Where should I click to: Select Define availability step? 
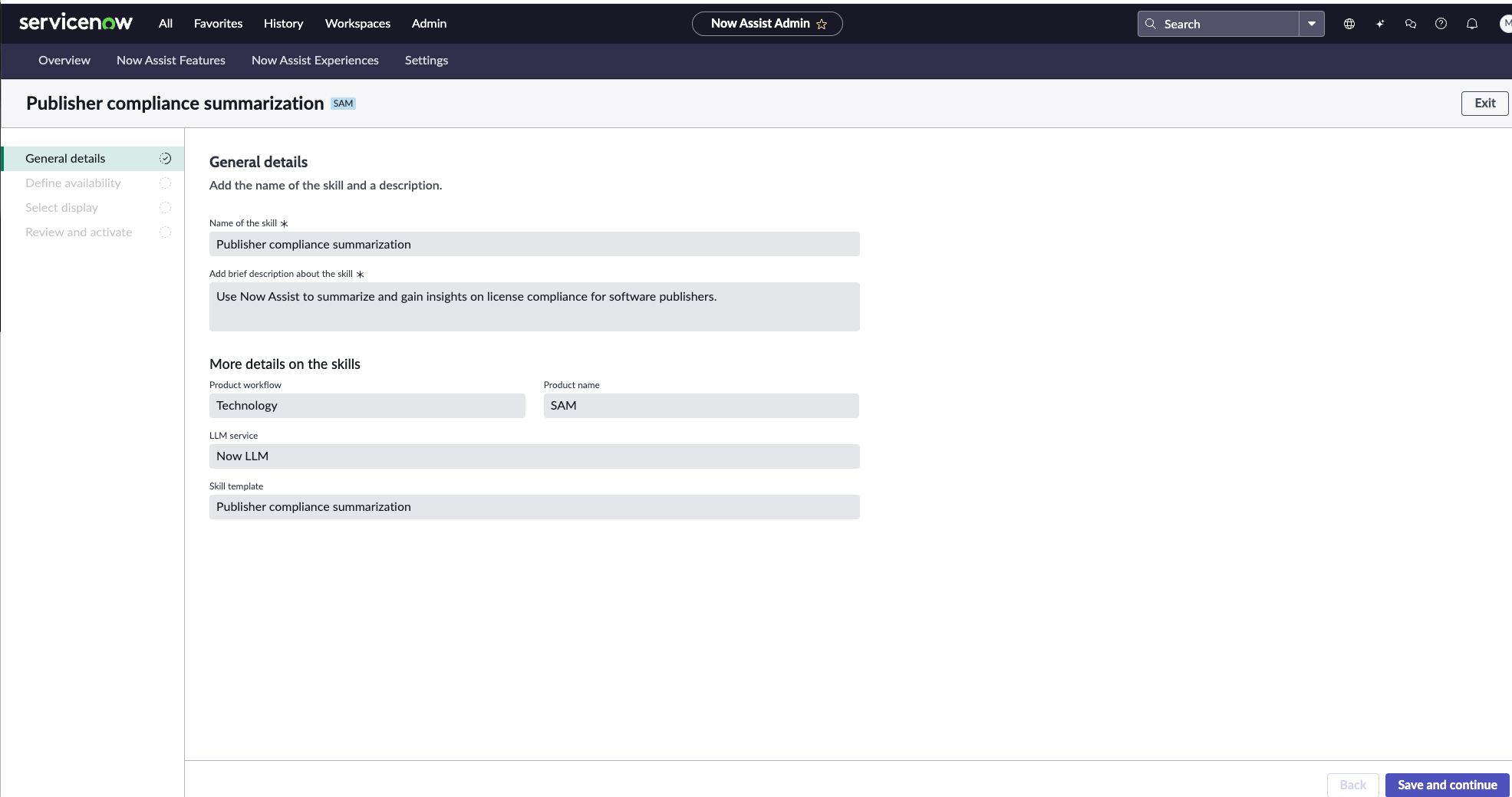(93, 183)
